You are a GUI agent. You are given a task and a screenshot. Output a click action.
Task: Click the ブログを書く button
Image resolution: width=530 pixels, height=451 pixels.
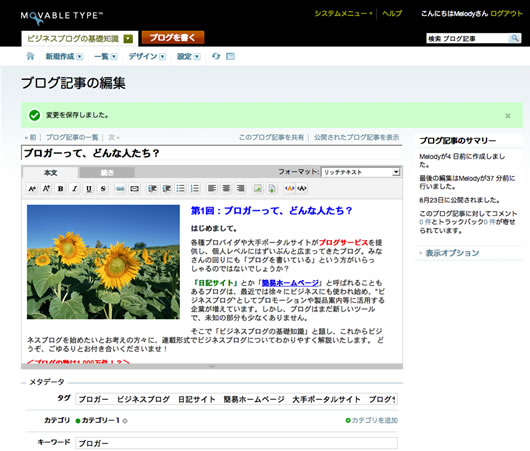point(173,38)
